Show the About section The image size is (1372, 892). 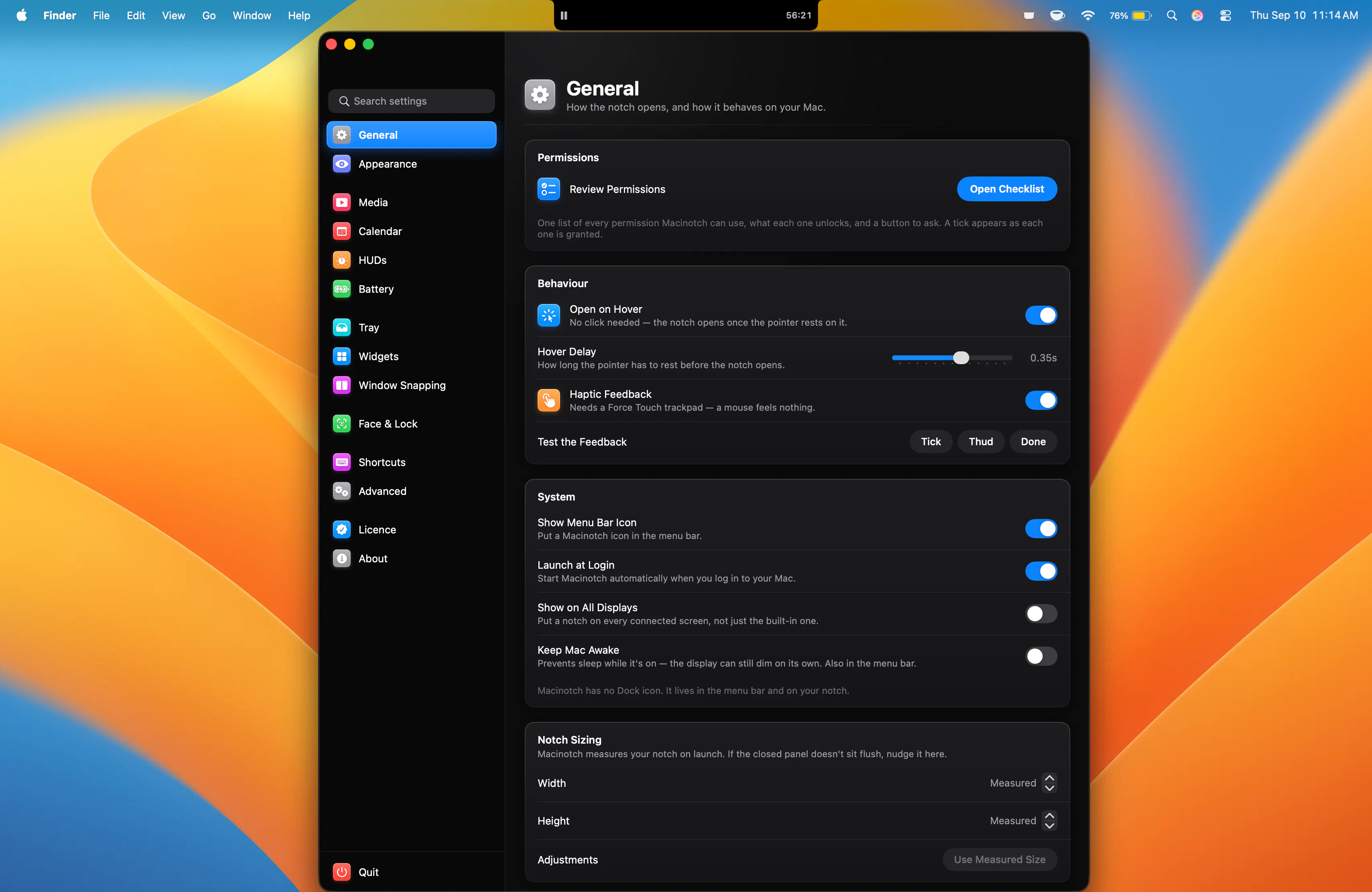pos(411,558)
